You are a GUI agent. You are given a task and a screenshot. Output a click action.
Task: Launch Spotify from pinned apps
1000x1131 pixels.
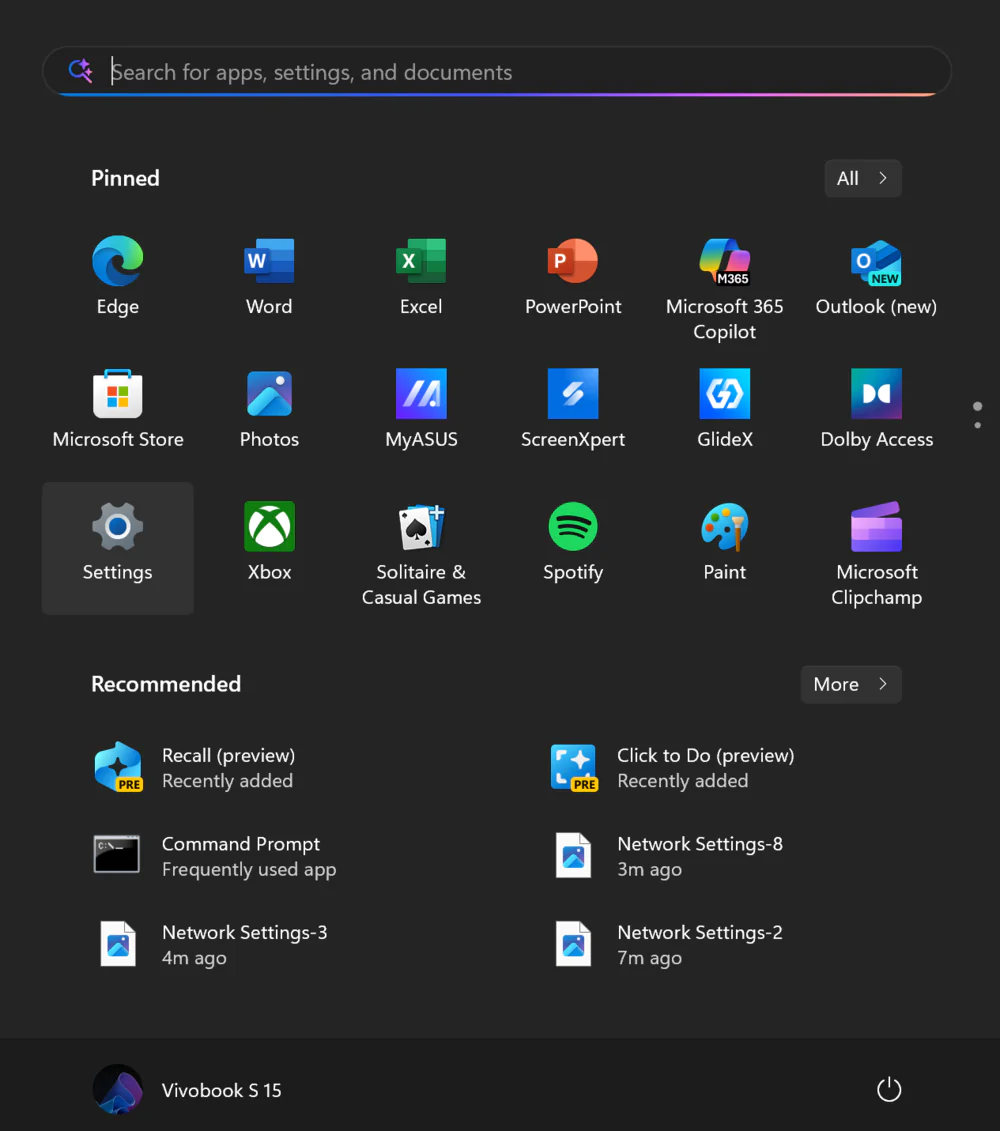tap(573, 542)
